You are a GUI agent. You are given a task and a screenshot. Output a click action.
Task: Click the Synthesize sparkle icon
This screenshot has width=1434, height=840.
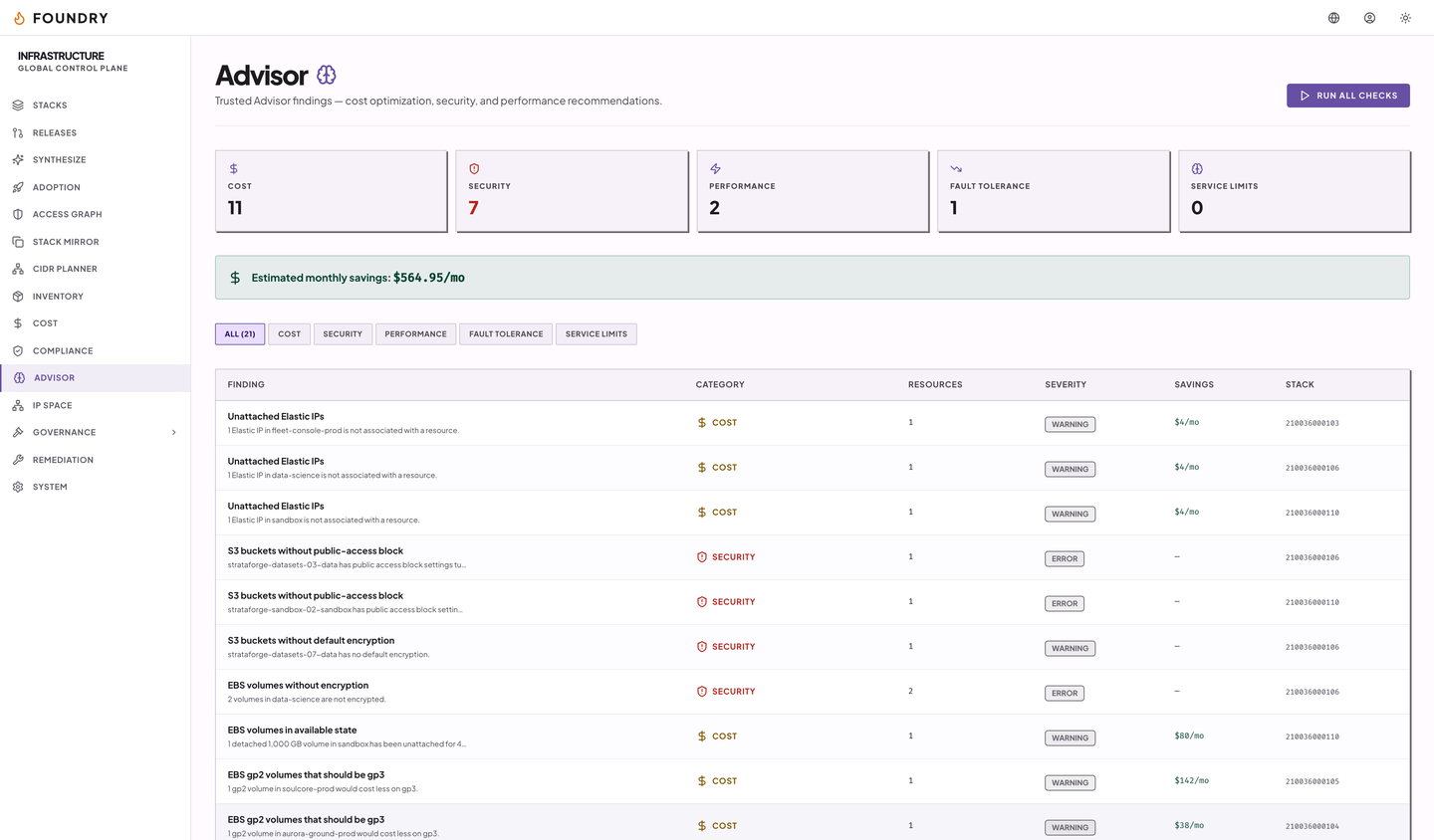[x=18, y=159]
